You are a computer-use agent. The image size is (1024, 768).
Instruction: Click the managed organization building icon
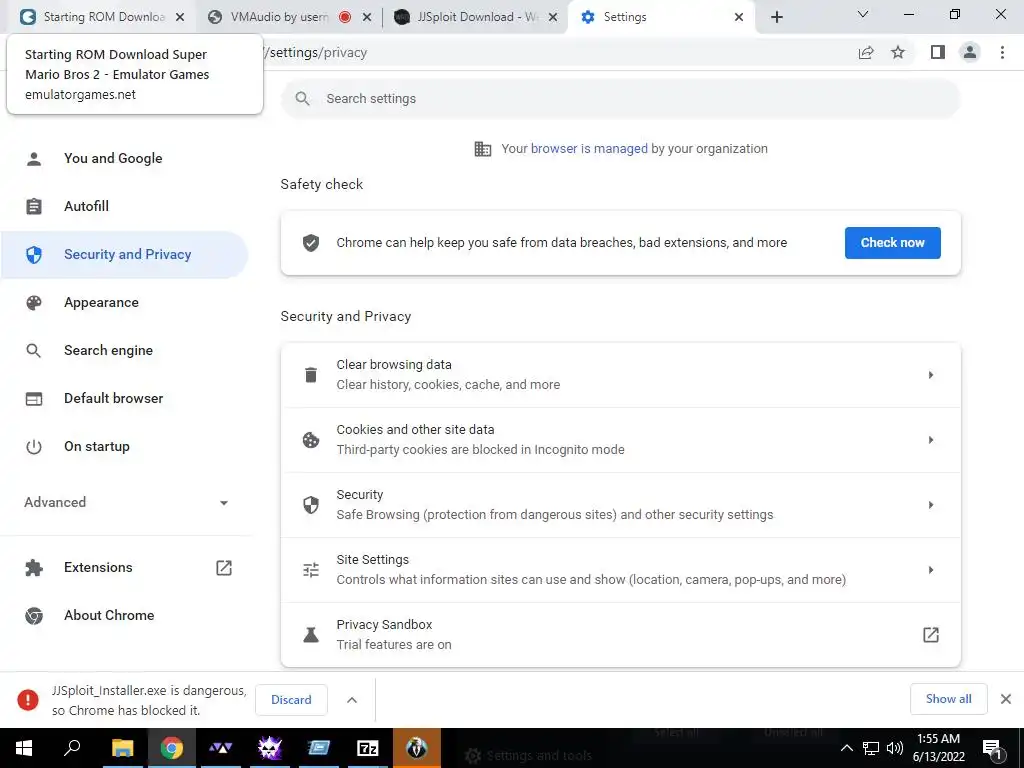(x=483, y=149)
